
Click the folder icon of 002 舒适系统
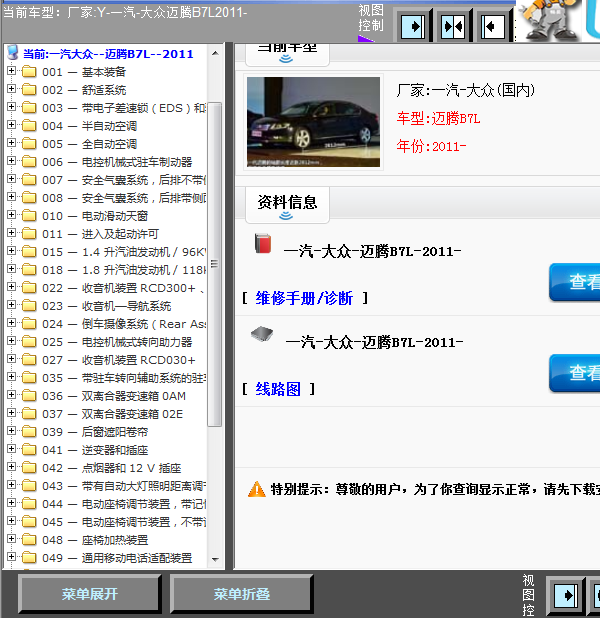click(29, 90)
